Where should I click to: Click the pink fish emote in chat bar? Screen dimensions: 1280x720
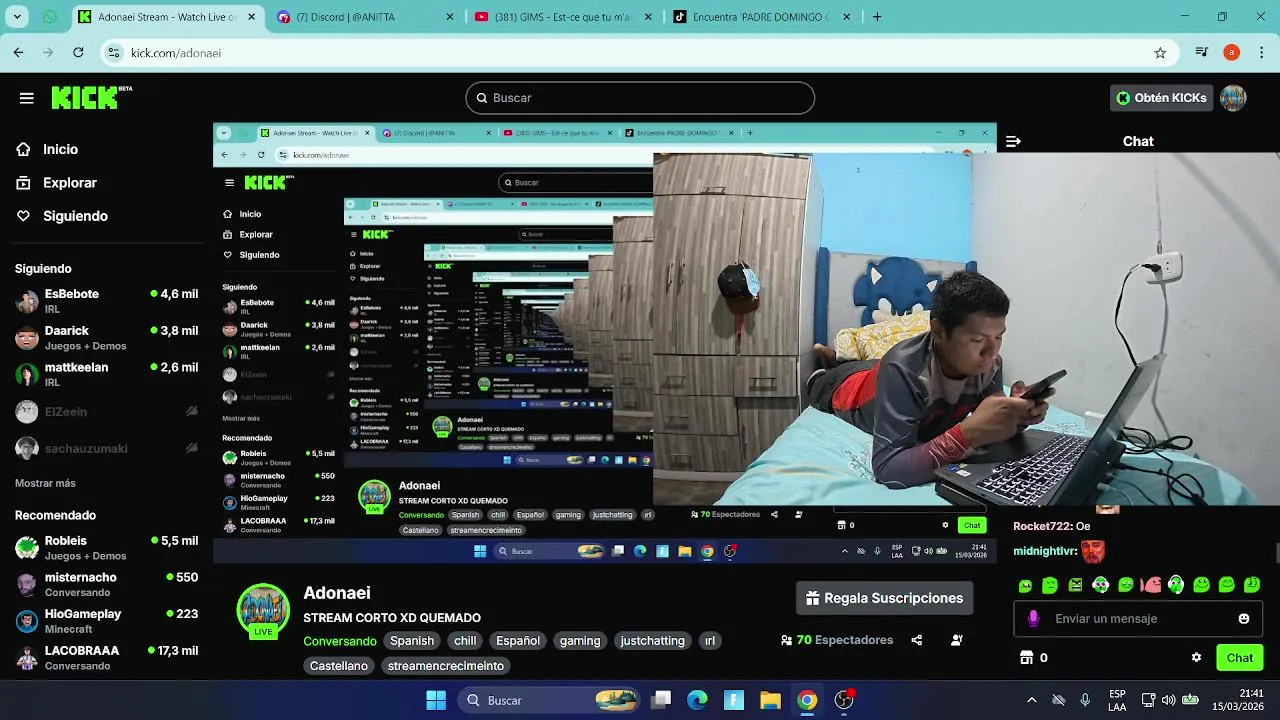click(1151, 585)
